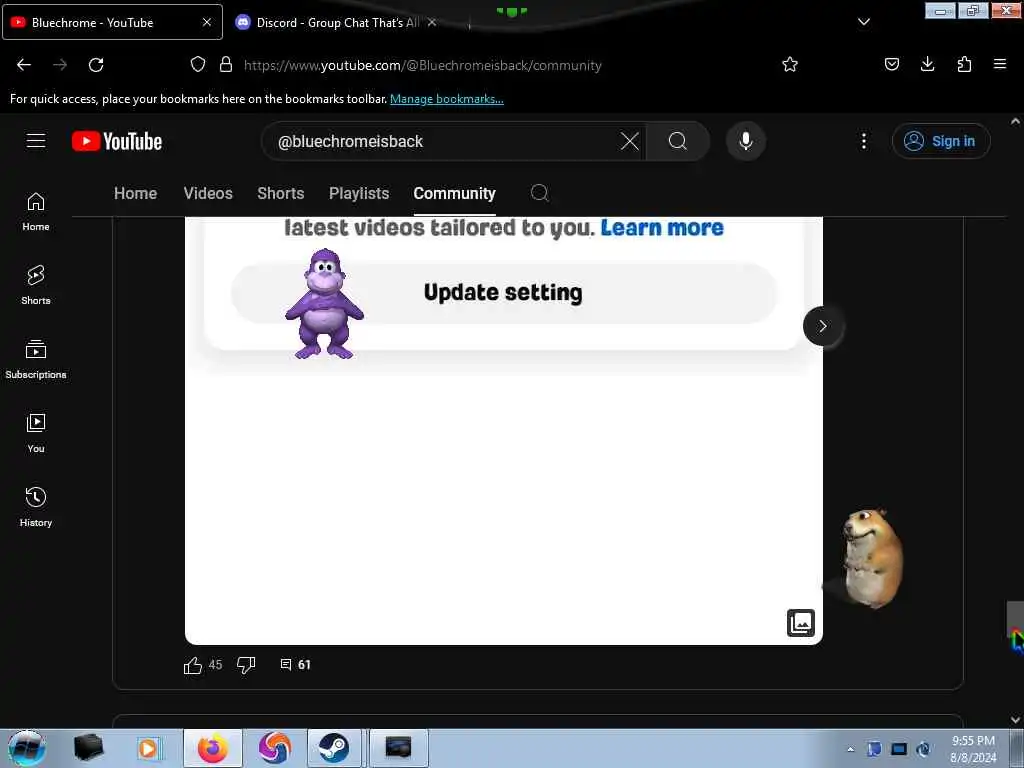The width and height of the screenshot is (1024, 768).
Task: Advance to the next post image
Action: pyautogui.click(x=822, y=326)
